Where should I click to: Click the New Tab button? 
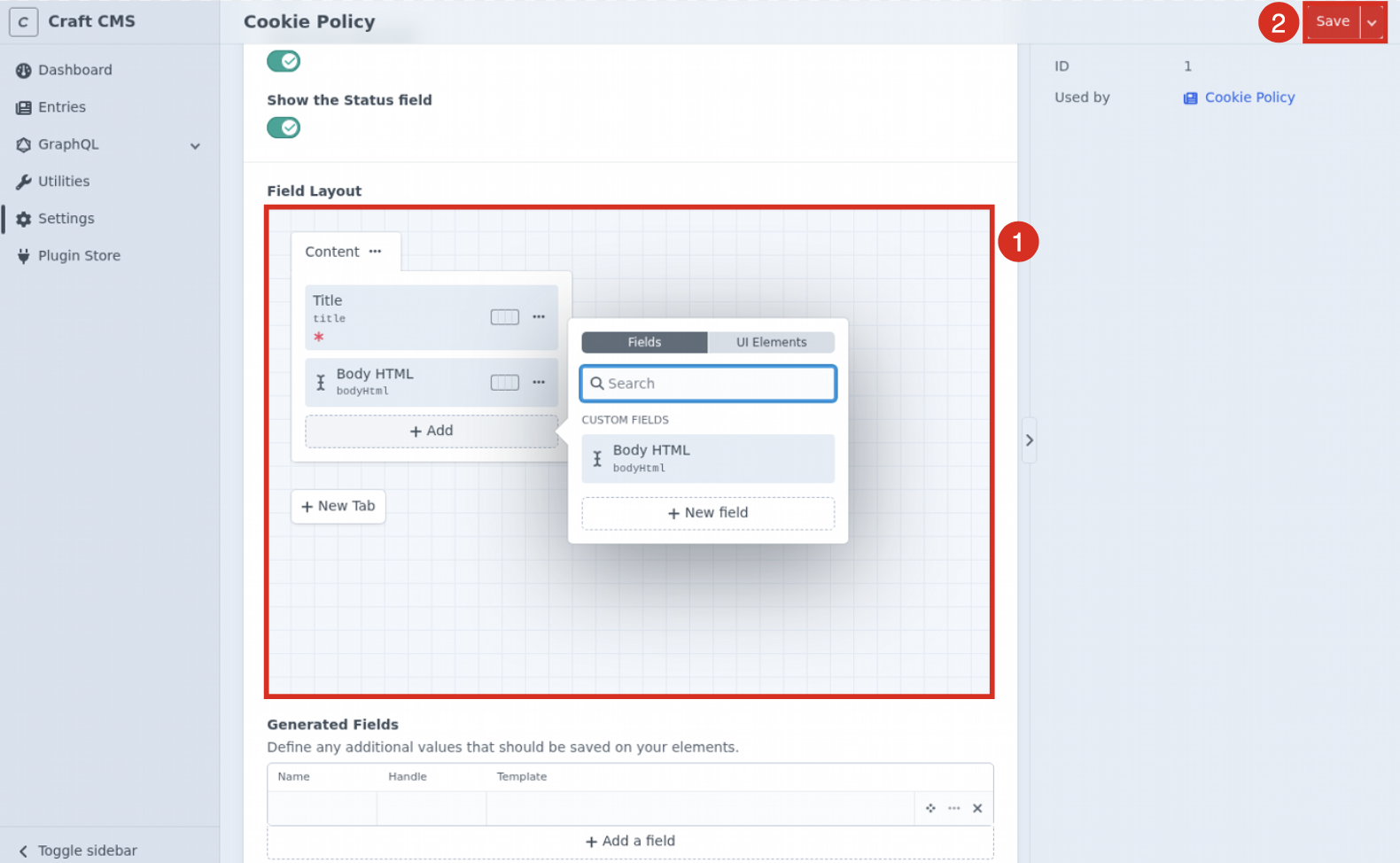(x=338, y=507)
